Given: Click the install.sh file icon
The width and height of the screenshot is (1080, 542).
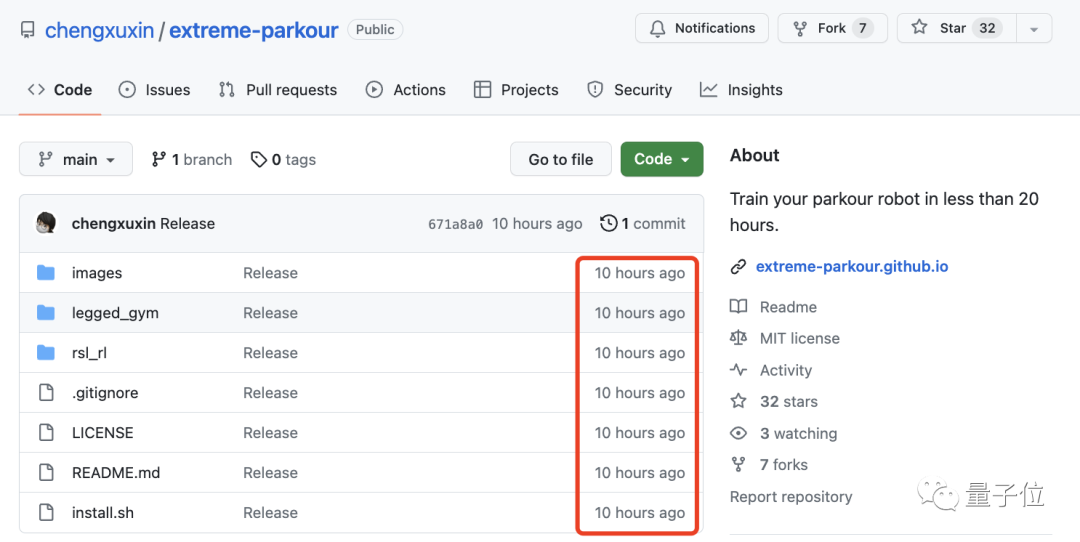Looking at the screenshot, I should coord(46,513).
